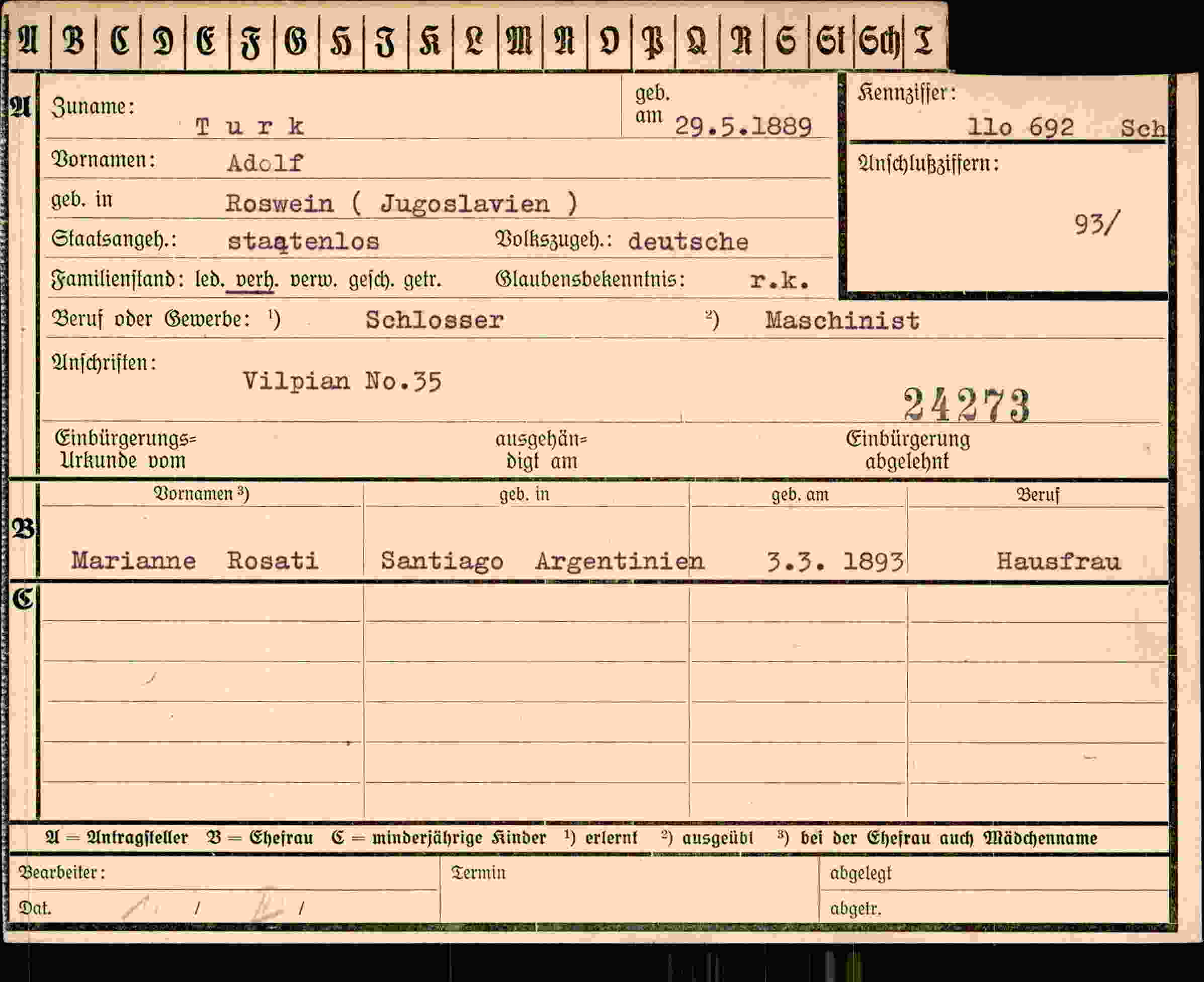Viewport: 1204px width, 982px height.
Task: Select learned profession 'Schlosser'
Action: coord(435,320)
